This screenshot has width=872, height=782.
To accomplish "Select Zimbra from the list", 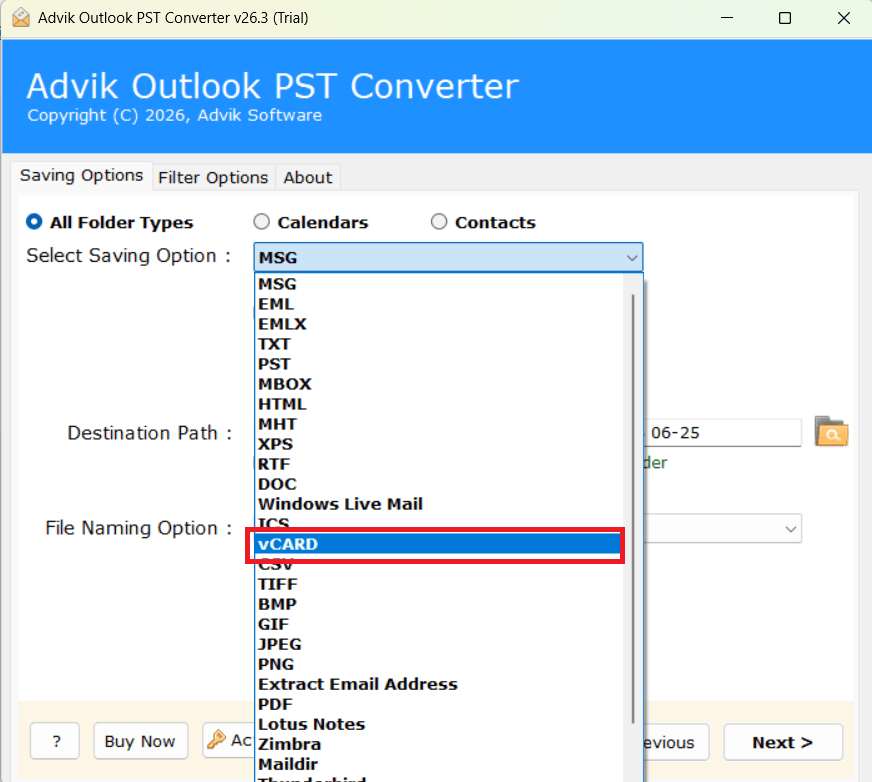I will coord(439,744).
